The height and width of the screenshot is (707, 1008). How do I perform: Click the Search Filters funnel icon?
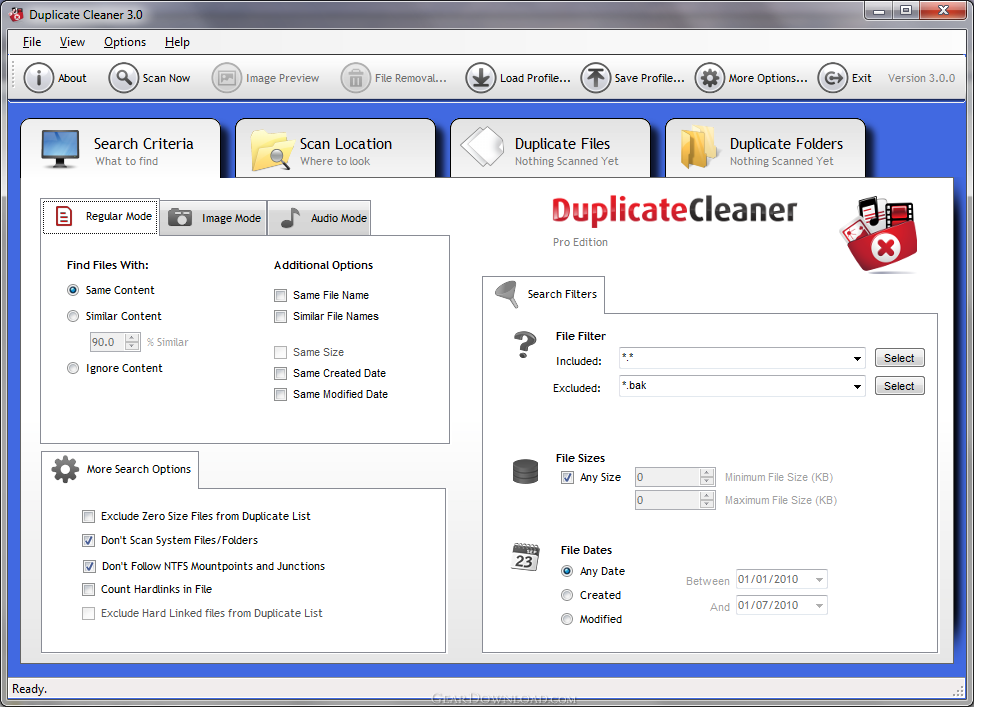[x=507, y=294]
